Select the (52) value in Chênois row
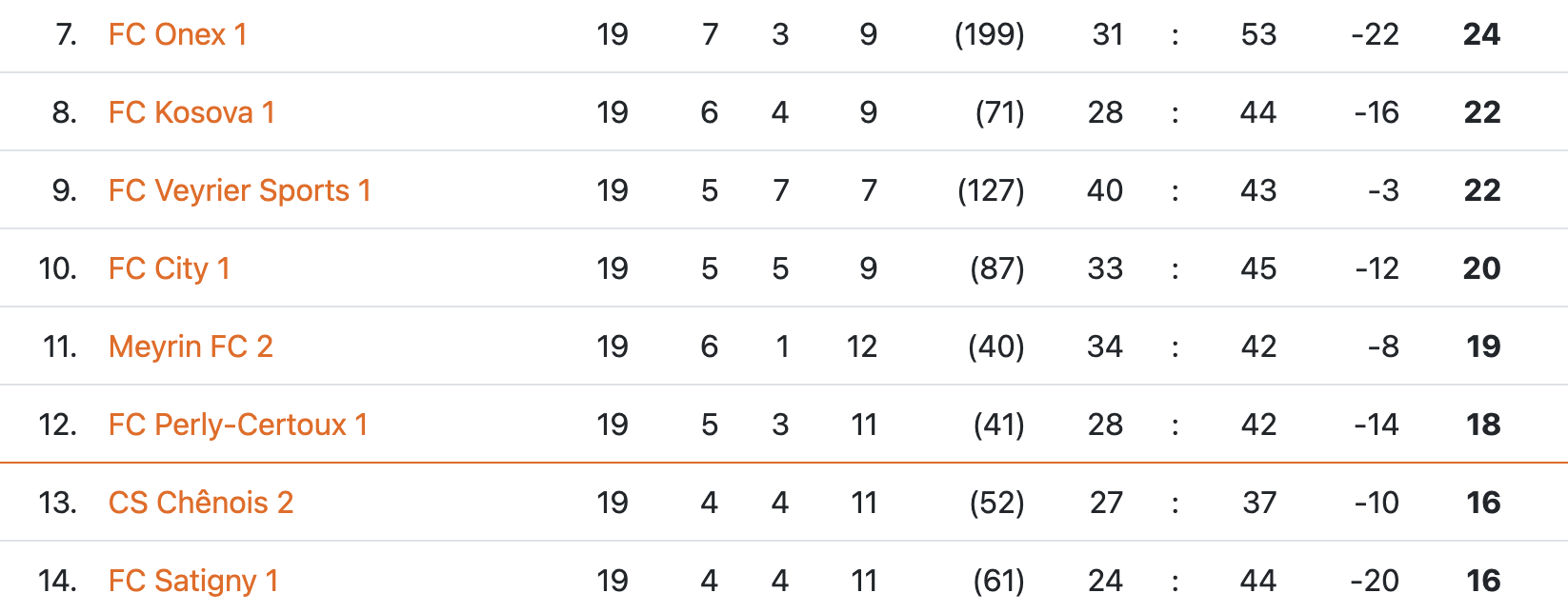 click(996, 504)
